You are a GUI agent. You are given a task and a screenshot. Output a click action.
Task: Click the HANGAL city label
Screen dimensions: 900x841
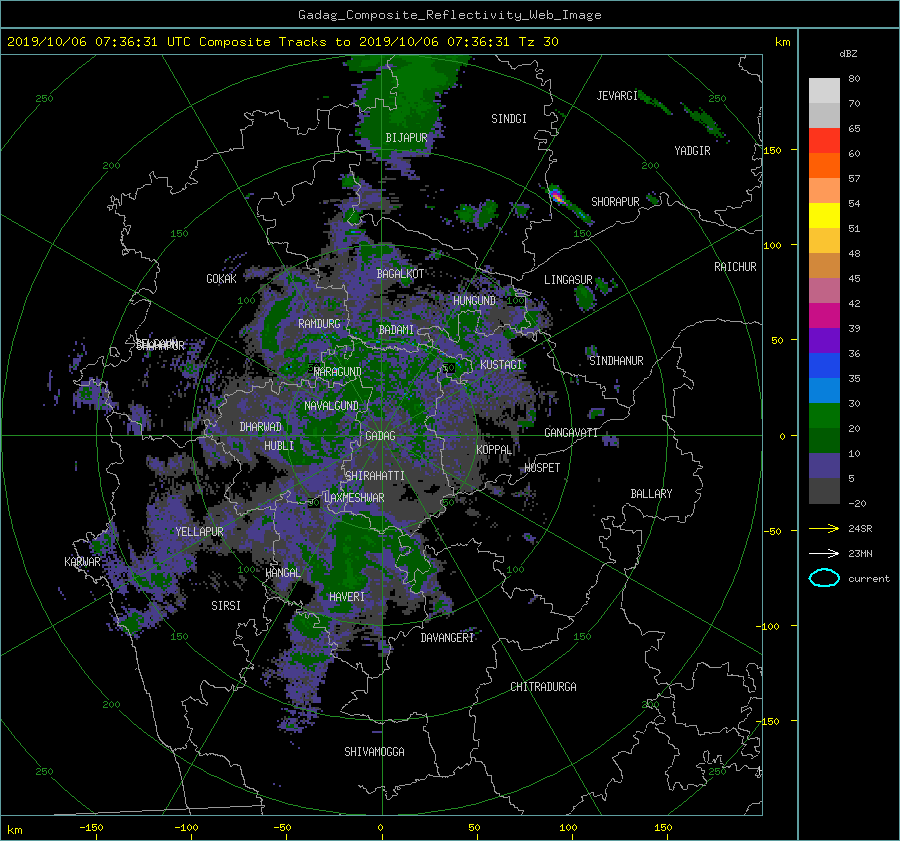[282, 573]
